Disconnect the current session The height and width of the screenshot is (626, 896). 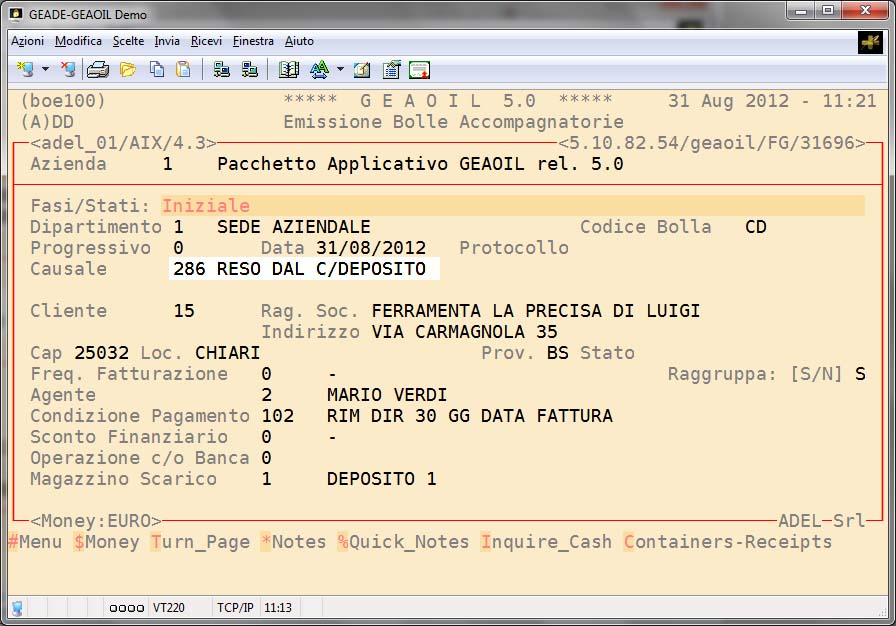(x=66, y=70)
